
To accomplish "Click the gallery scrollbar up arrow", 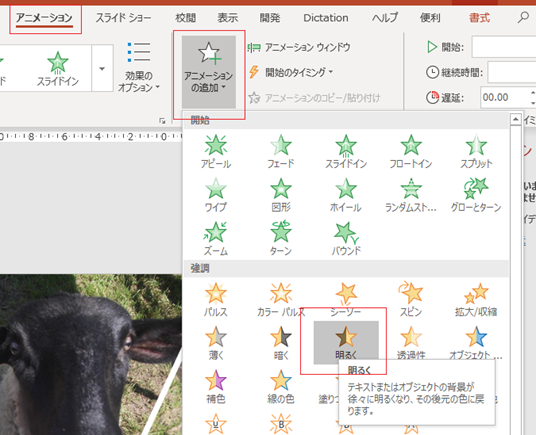I will [x=515, y=119].
